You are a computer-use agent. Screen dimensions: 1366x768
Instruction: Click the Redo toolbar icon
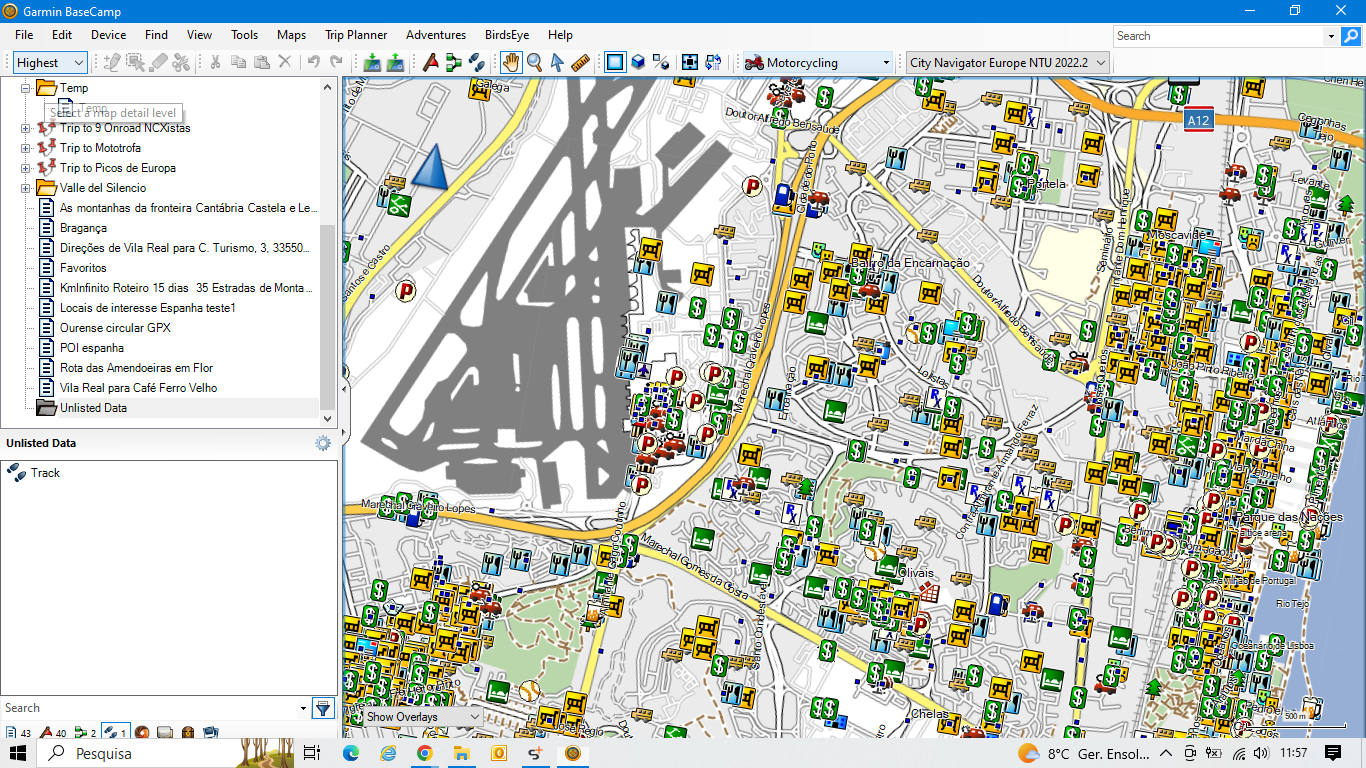(336, 62)
